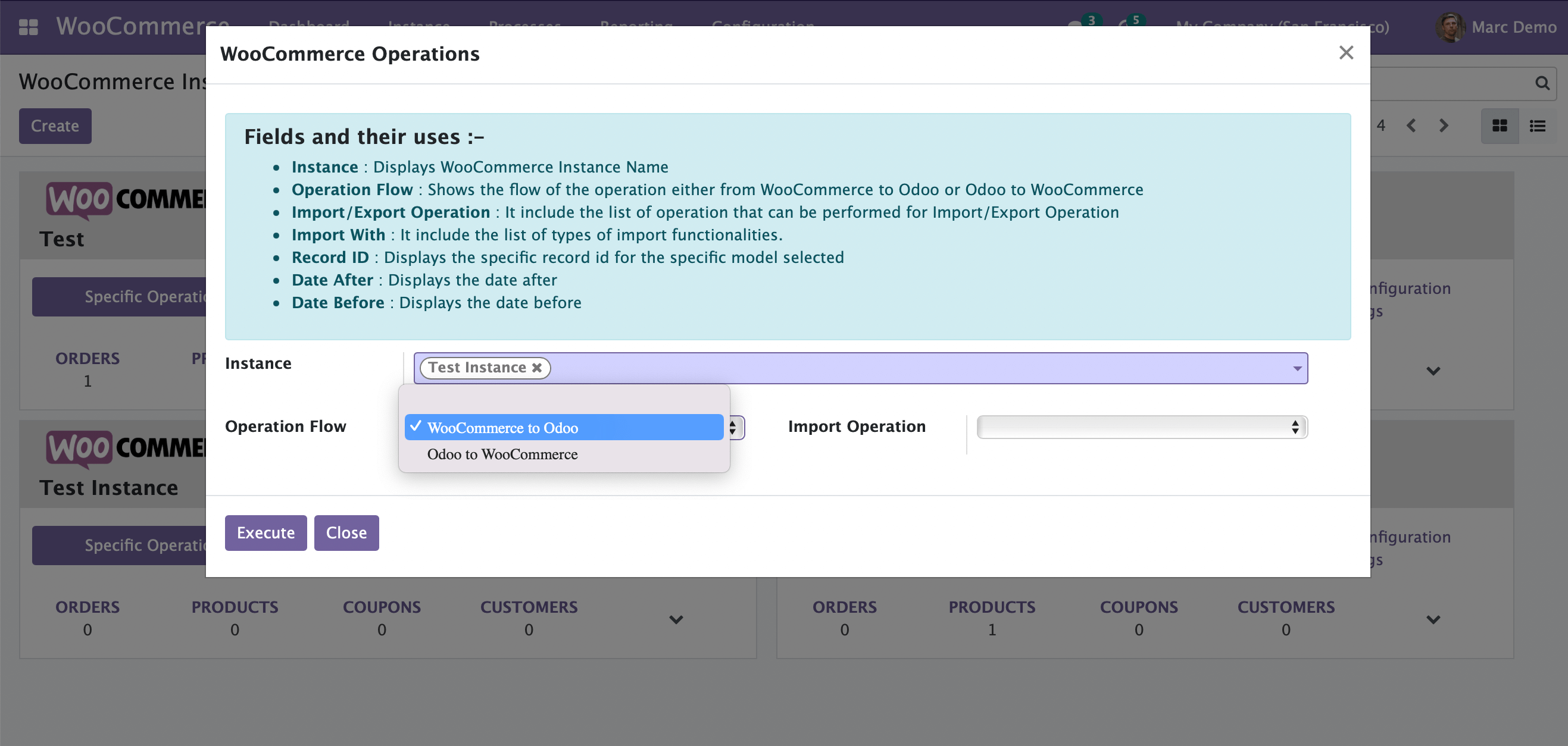Click the search magnifier icon
Viewport: 1568px width, 746px height.
pos(1542,83)
